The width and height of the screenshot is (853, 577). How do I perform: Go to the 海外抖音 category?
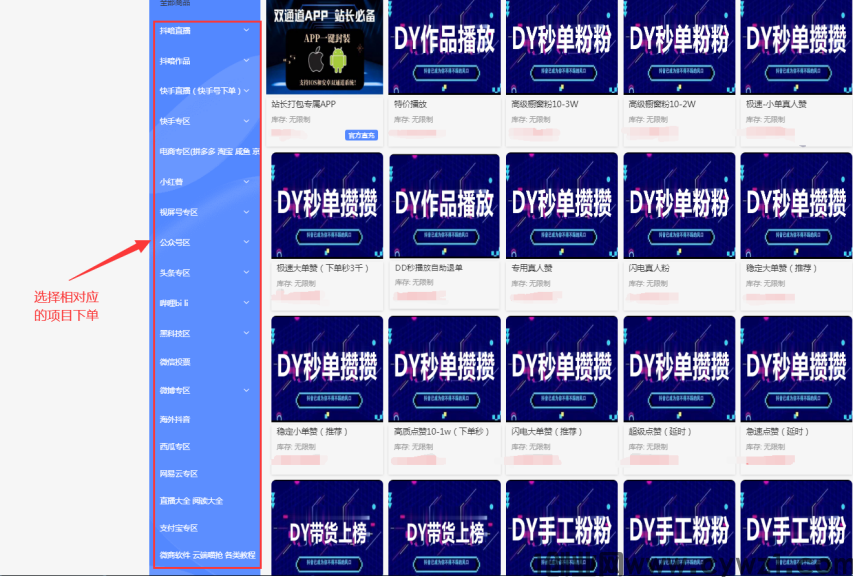[175, 419]
